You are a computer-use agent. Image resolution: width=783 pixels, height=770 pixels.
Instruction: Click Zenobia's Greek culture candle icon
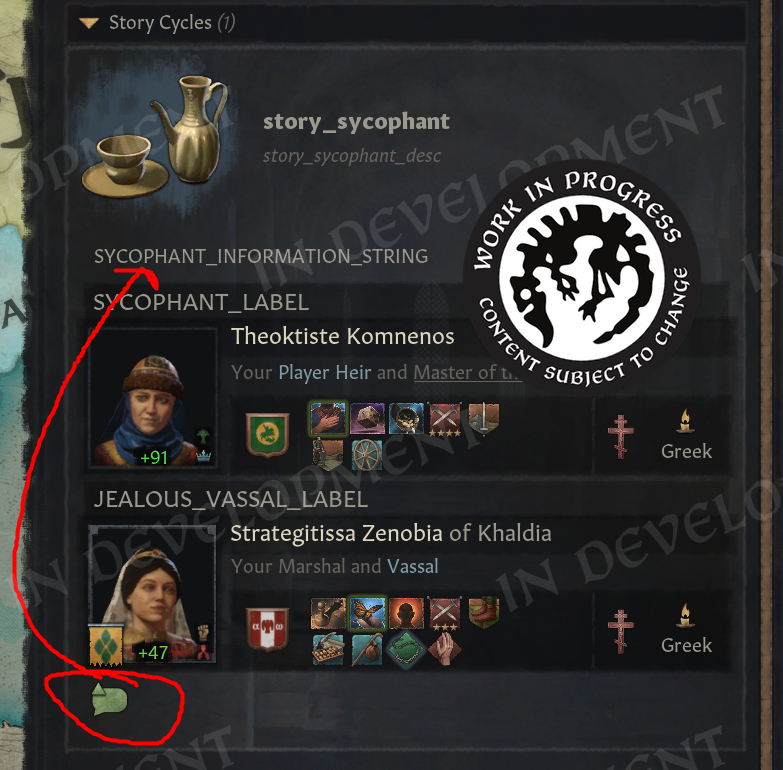coord(685,617)
